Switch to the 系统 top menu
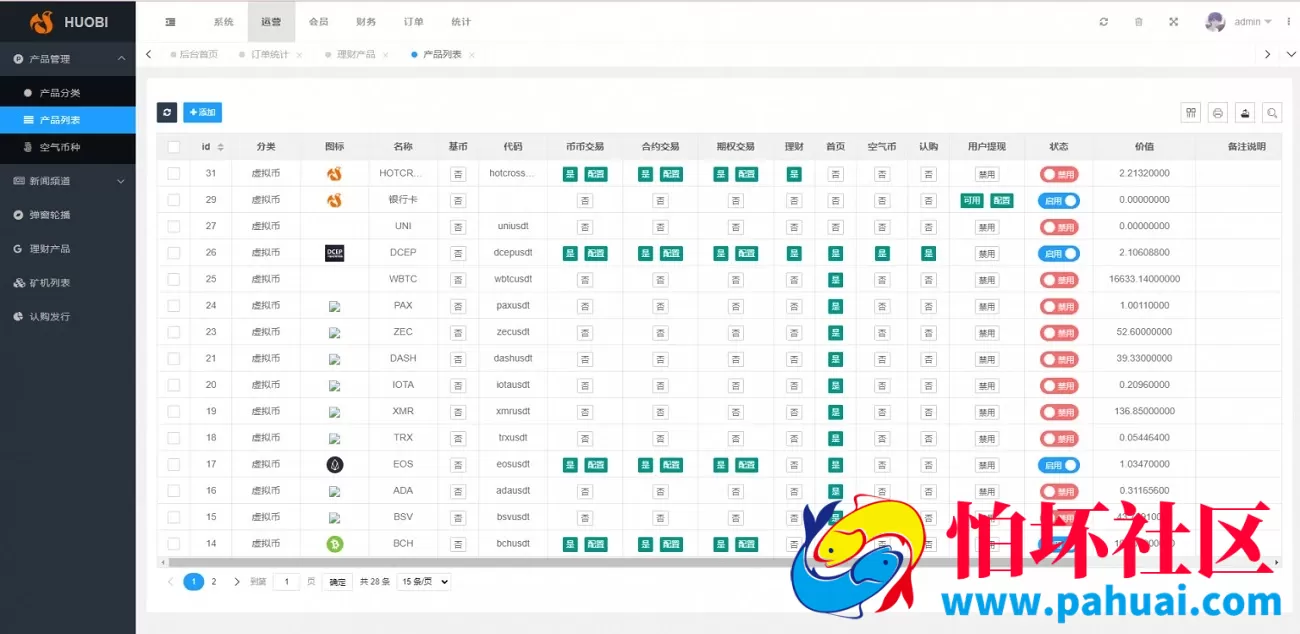 coord(223,22)
